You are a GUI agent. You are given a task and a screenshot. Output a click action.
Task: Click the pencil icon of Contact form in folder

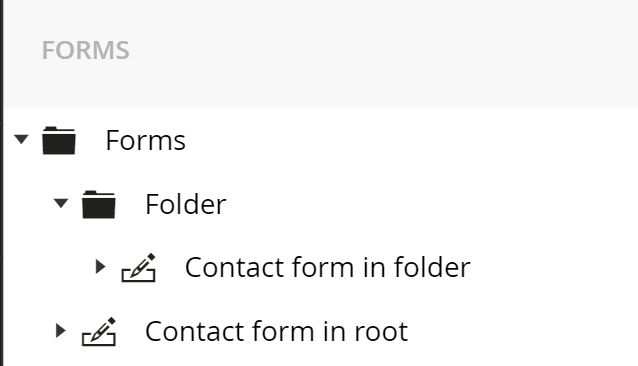139,268
